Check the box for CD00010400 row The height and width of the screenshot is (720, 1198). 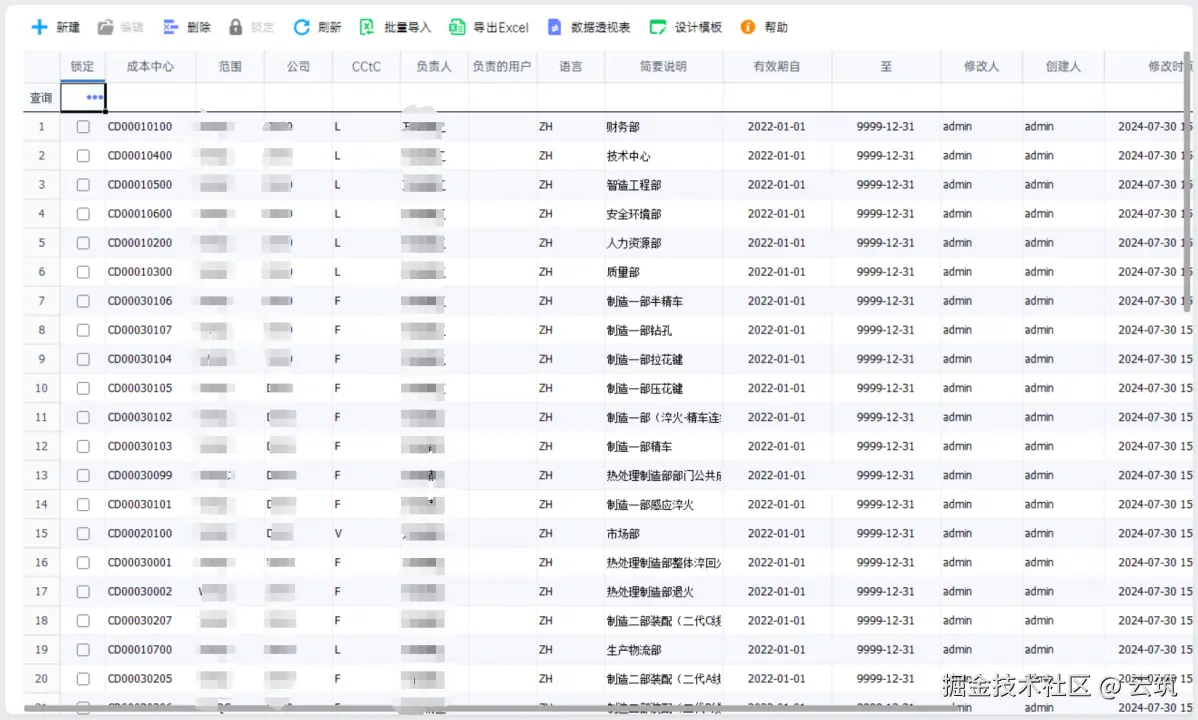(x=83, y=156)
